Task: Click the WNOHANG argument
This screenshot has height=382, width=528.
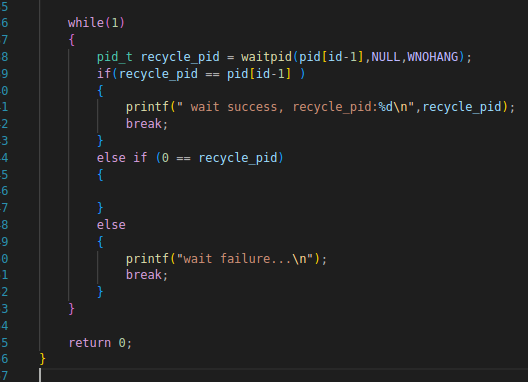Action: tap(433, 57)
